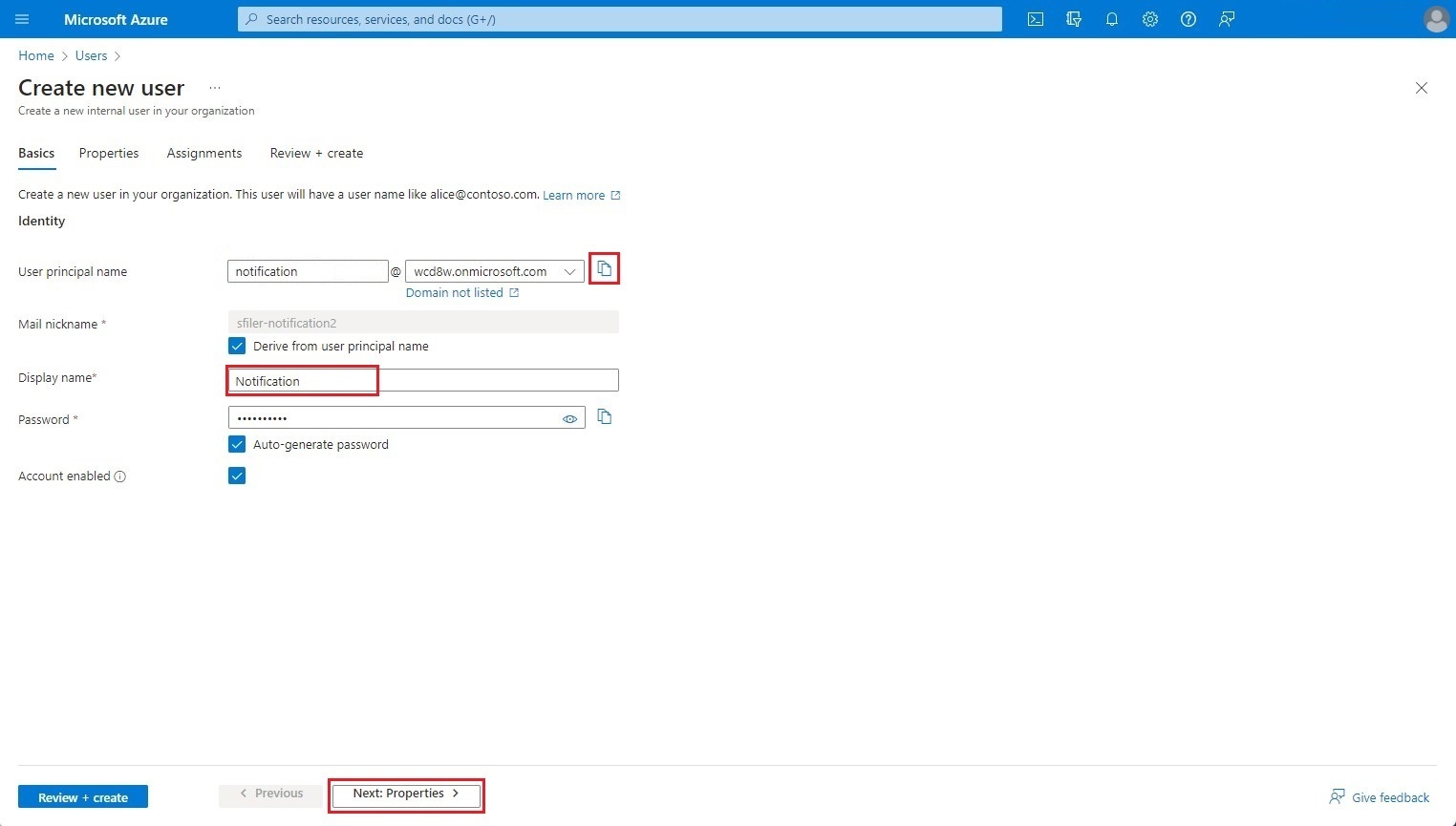Image resolution: width=1456 pixels, height=826 pixels.
Task: Disable Auto-generate password
Action: point(236,444)
